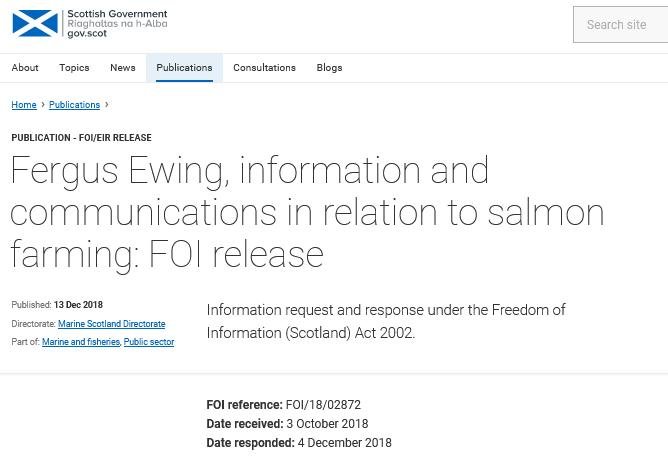Click the published date 13 Dec 2018
Viewport: 668px width, 467px height.
78,305
